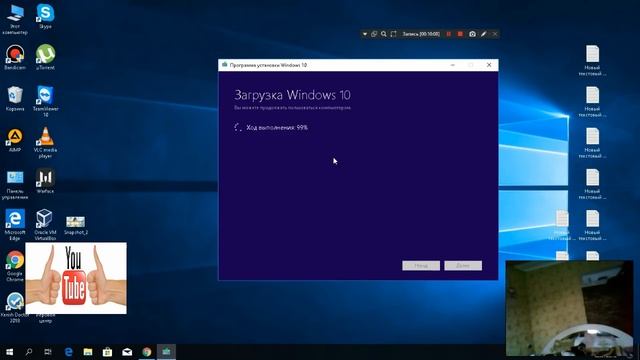Click the Назад button in setup window
Viewport: 640px width, 360px height.
tap(421, 266)
